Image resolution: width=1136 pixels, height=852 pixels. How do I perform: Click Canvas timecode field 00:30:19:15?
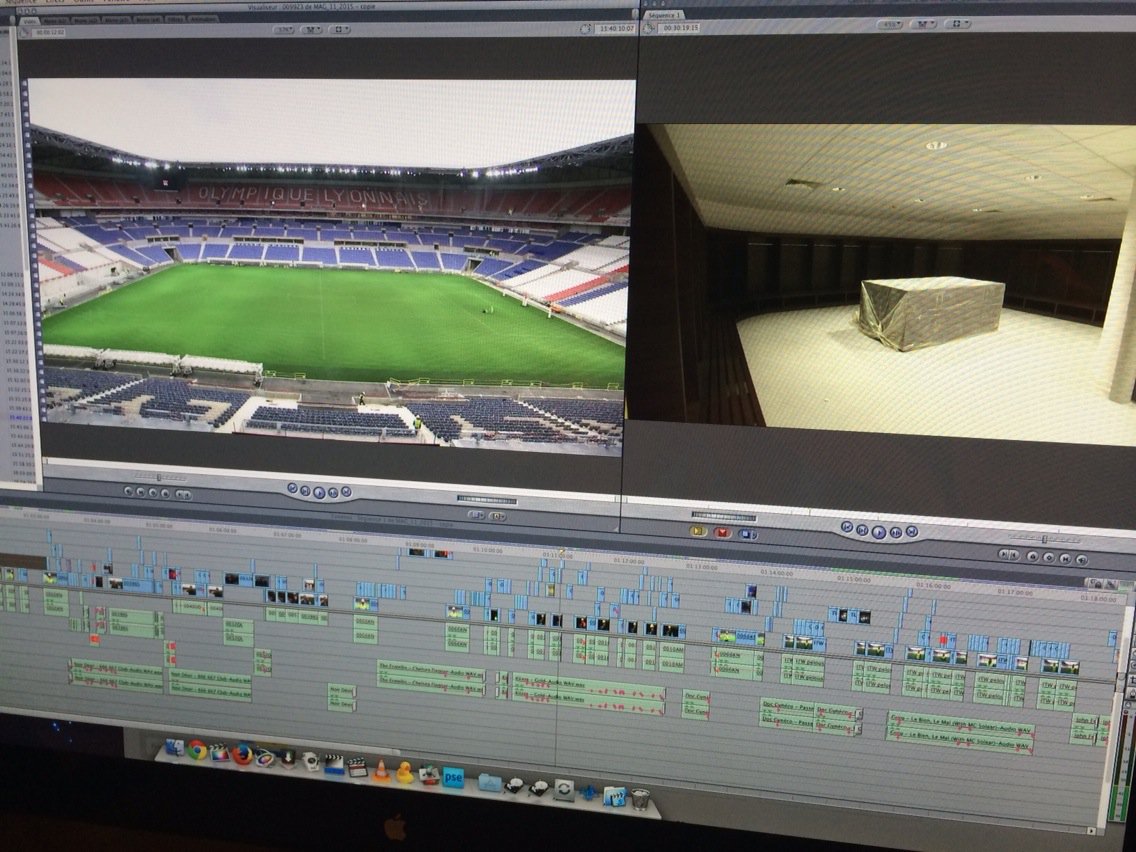click(x=681, y=28)
